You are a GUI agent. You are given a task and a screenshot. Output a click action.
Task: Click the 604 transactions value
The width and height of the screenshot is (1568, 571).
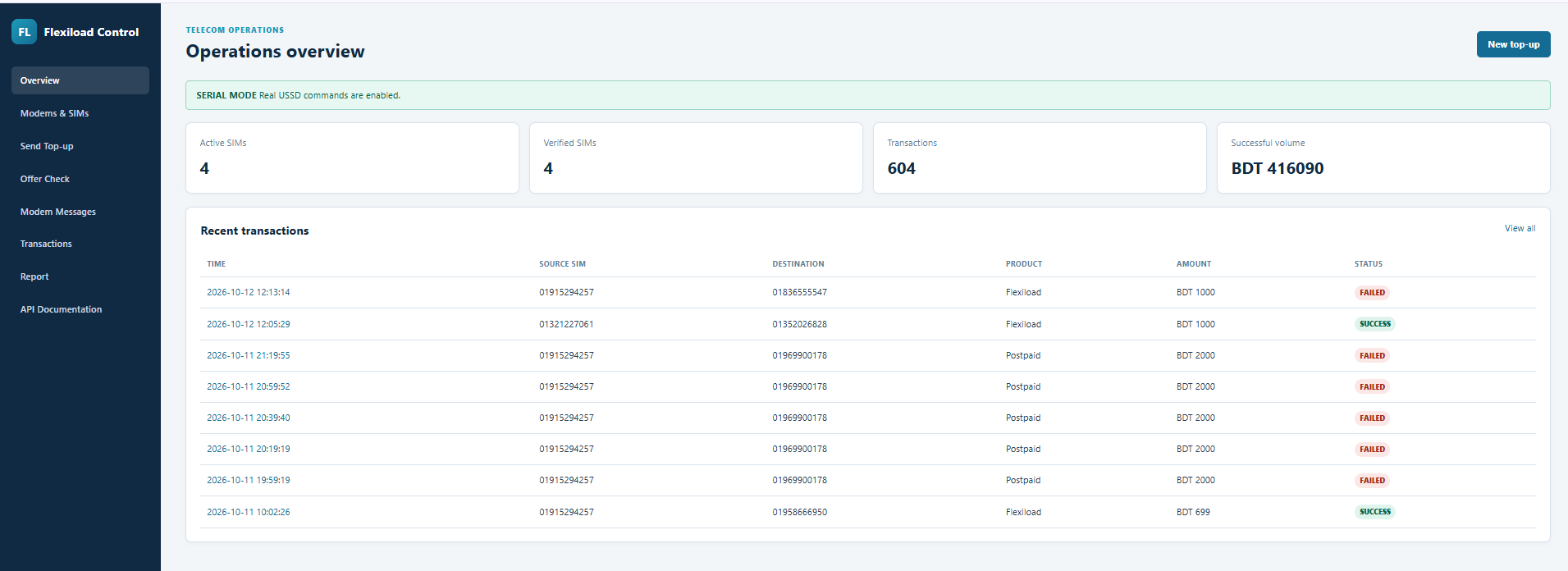coord(901,168)
